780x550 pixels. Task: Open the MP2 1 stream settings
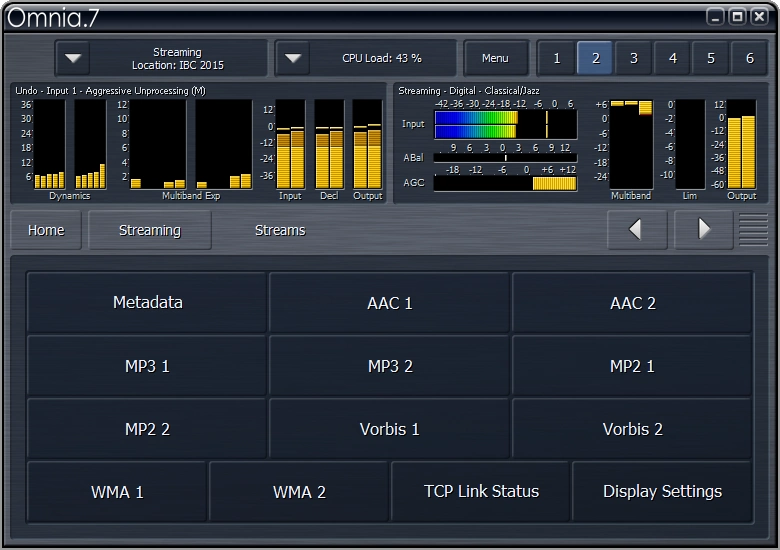pyautogui.click(x=632, y=366)
